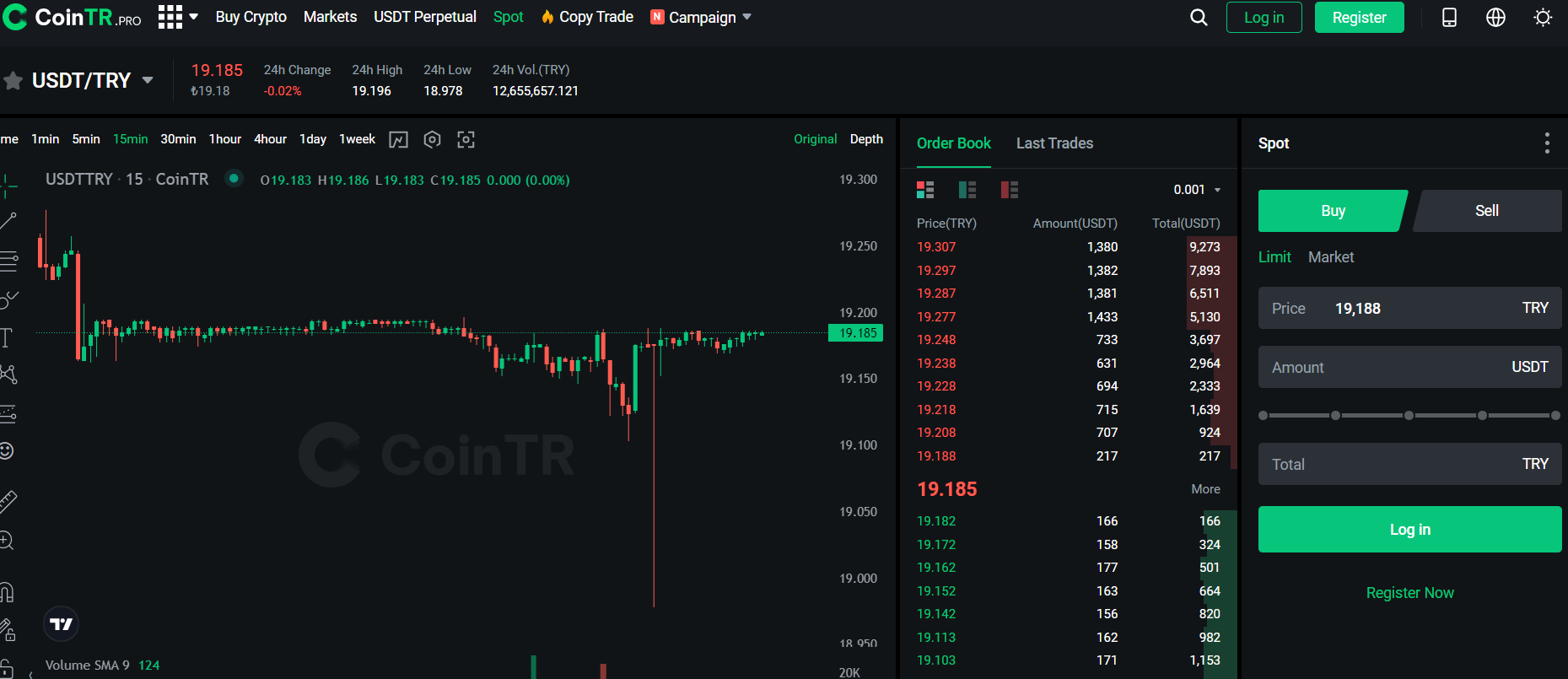This screenshot has height=679, width=1568.
Task: Open the language globe icon
Action: click(1495, 18)
